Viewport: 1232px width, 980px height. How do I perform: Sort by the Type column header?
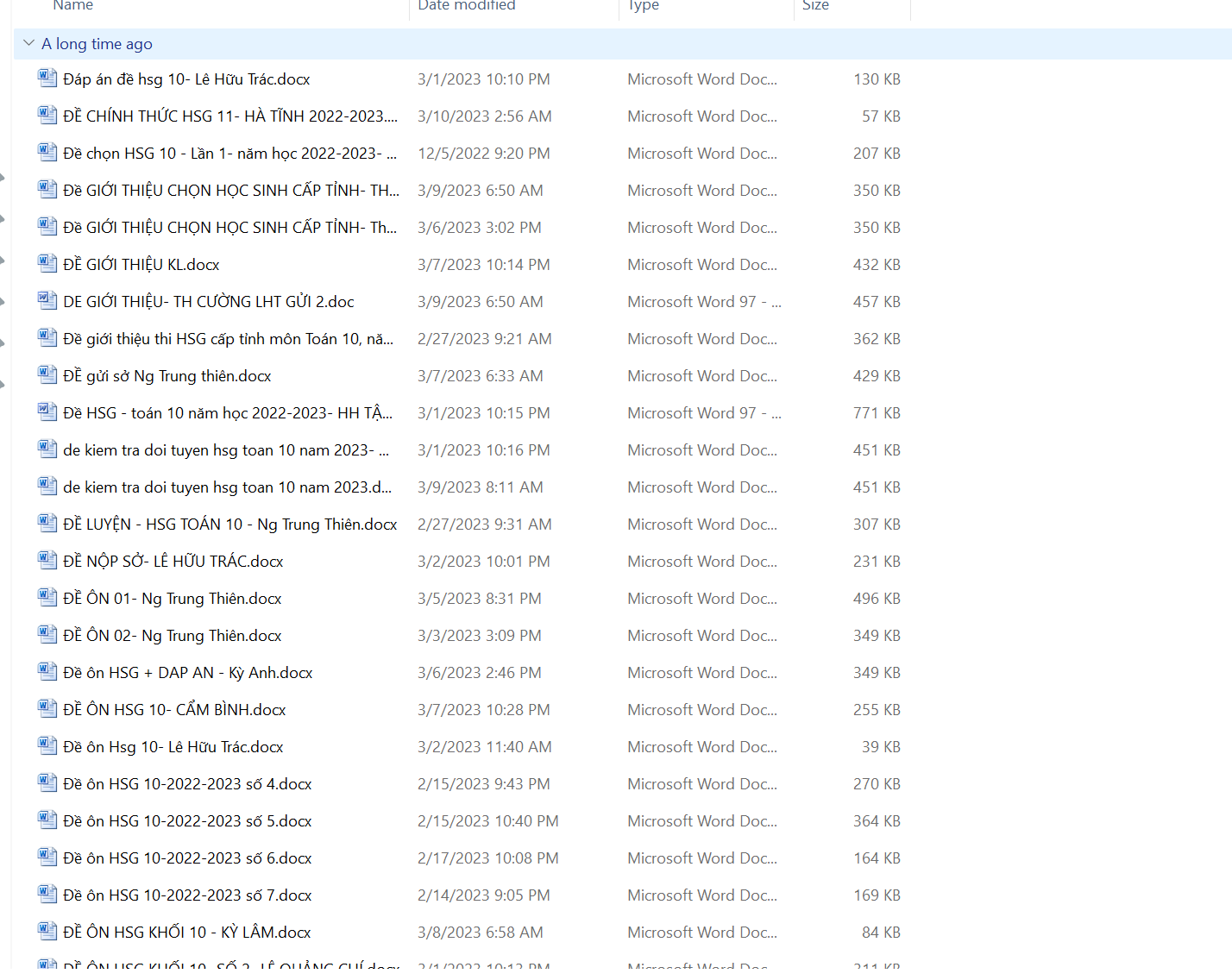coord(644,5)
